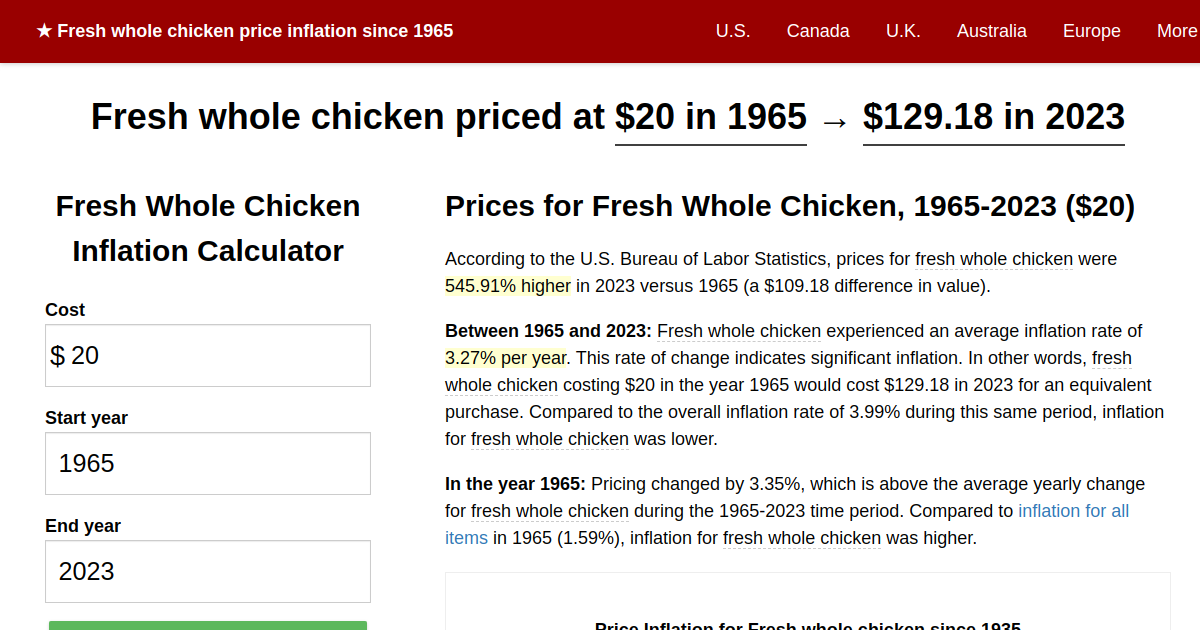This screenshot has height=630, width=1200.
Task: Click the highlighted "545.91% higher" text
Action: point(508,286)
